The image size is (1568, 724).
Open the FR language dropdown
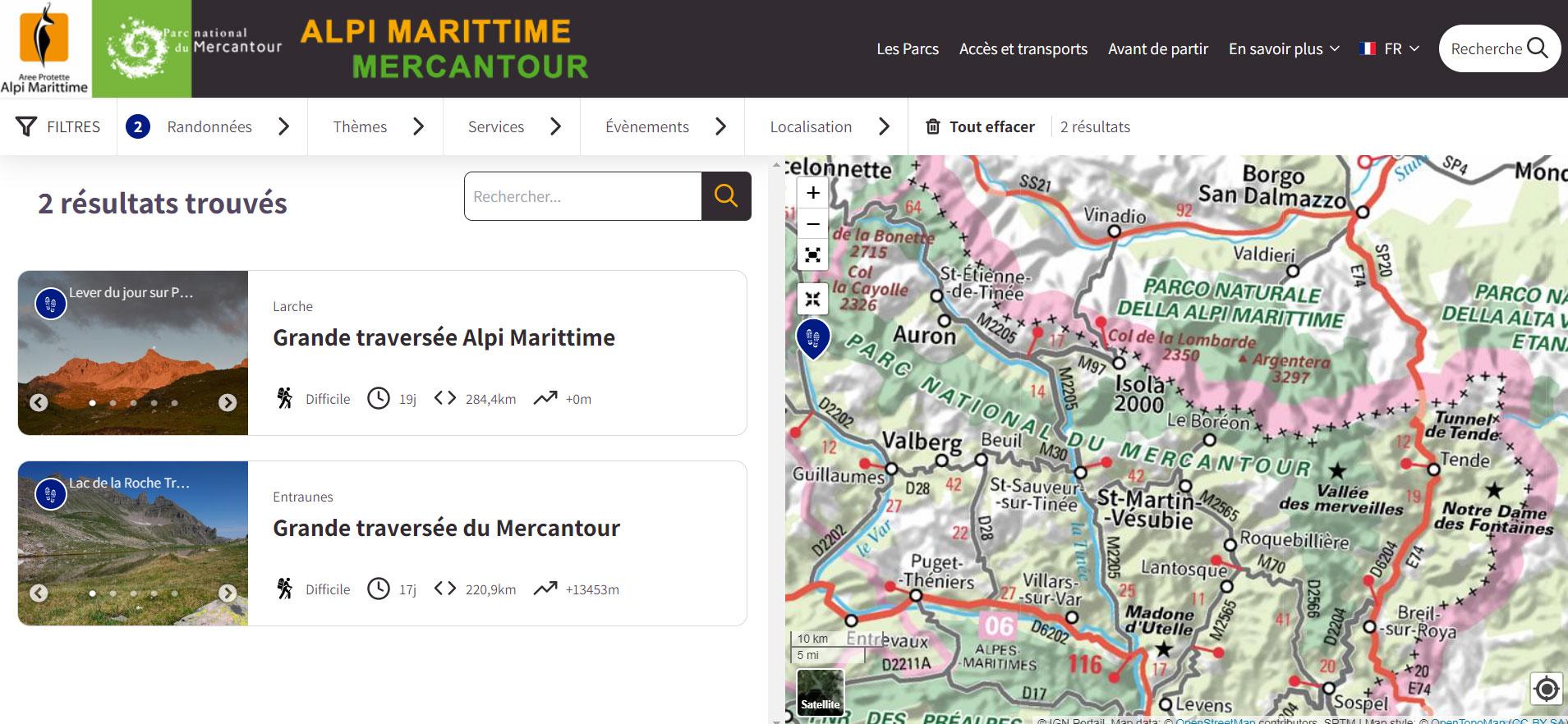coord(1390,49)
